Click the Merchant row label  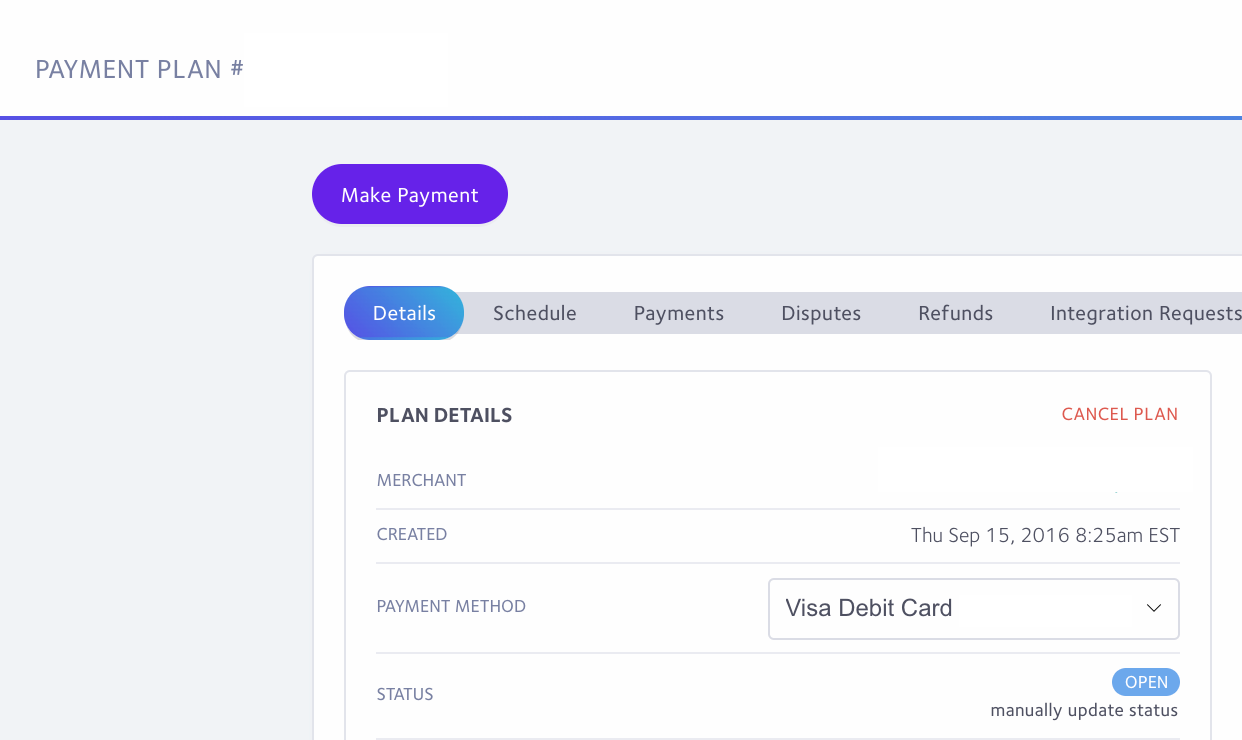[x=421, y=480]
